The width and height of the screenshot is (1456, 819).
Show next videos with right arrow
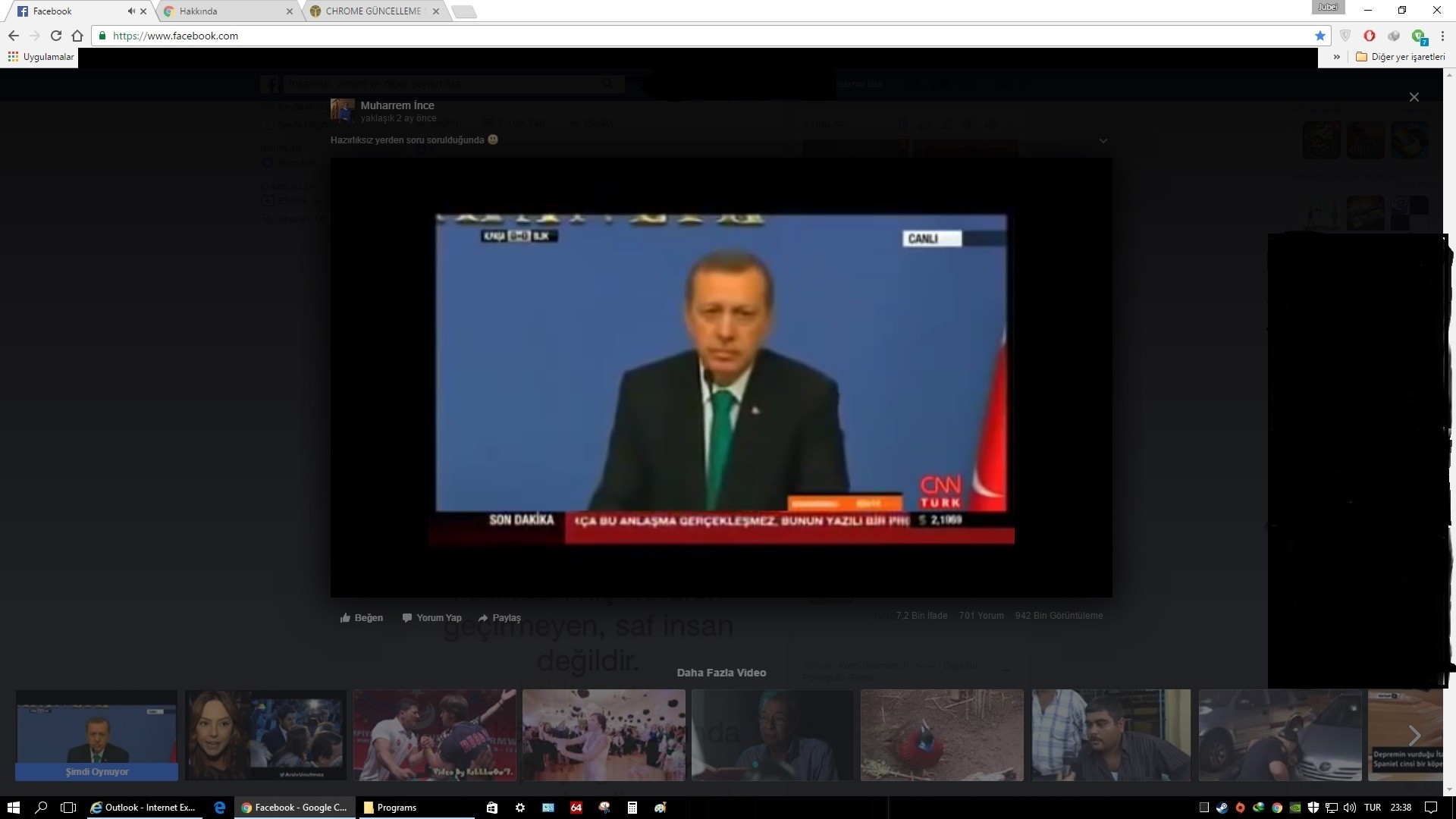tap(1414, 735)
